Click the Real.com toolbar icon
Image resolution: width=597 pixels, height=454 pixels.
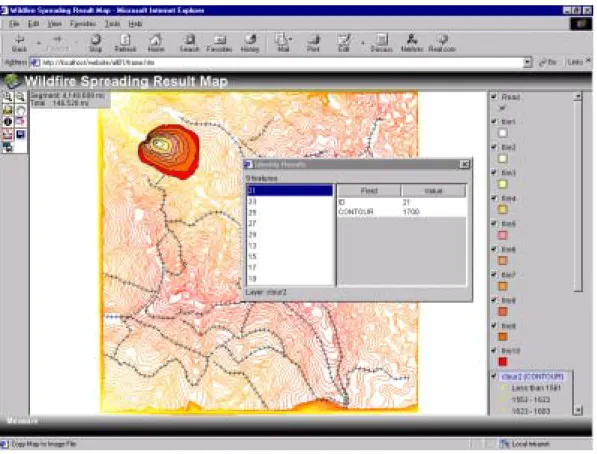[x=442, y=43]
